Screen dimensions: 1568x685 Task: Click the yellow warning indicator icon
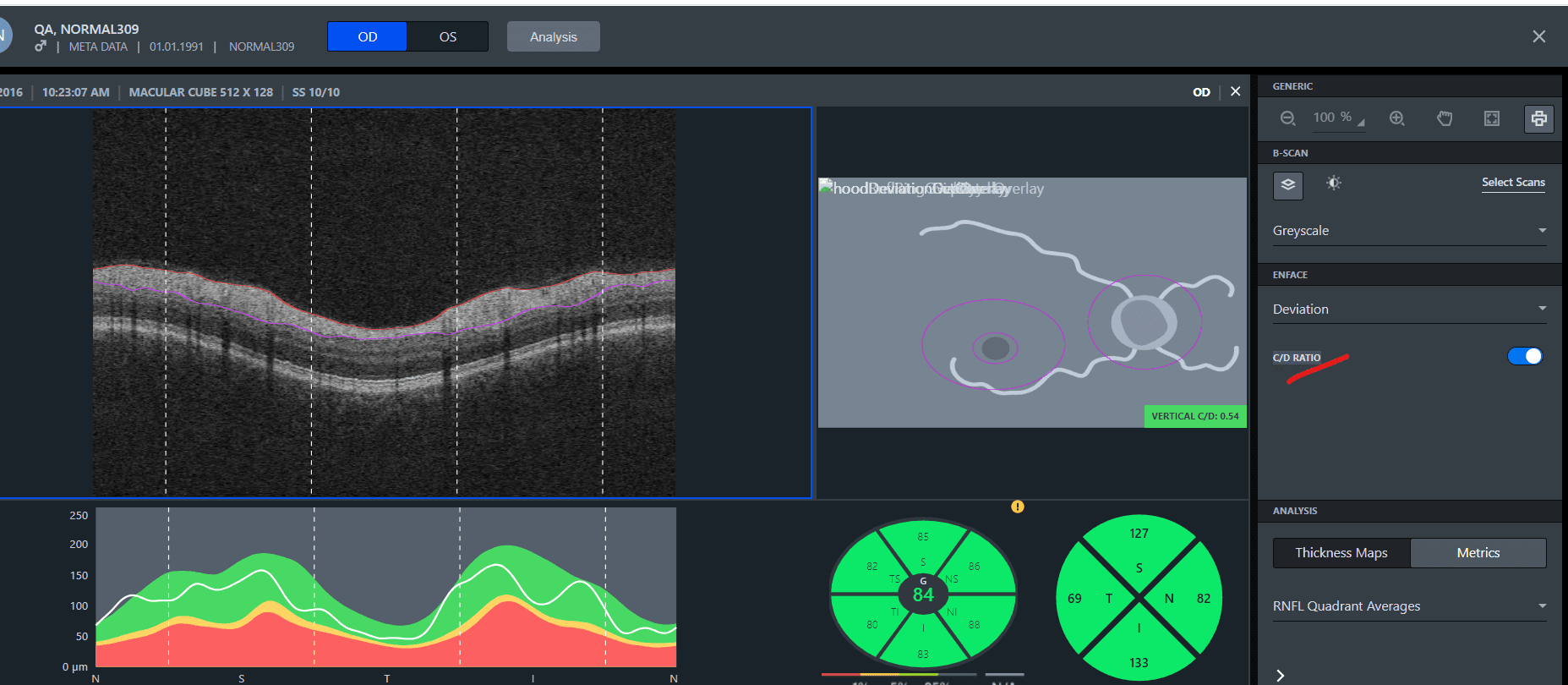click(1018, 507)
